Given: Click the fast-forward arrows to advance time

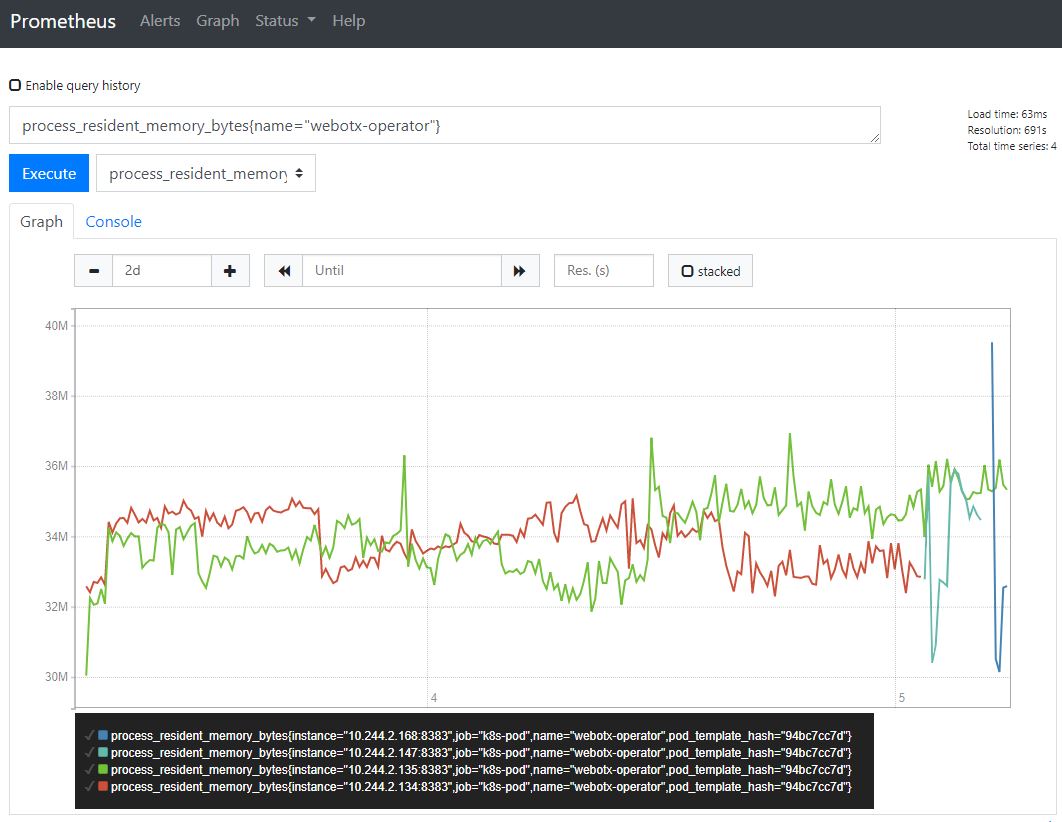Looking at the screenshot, I should tap(520, 271).
